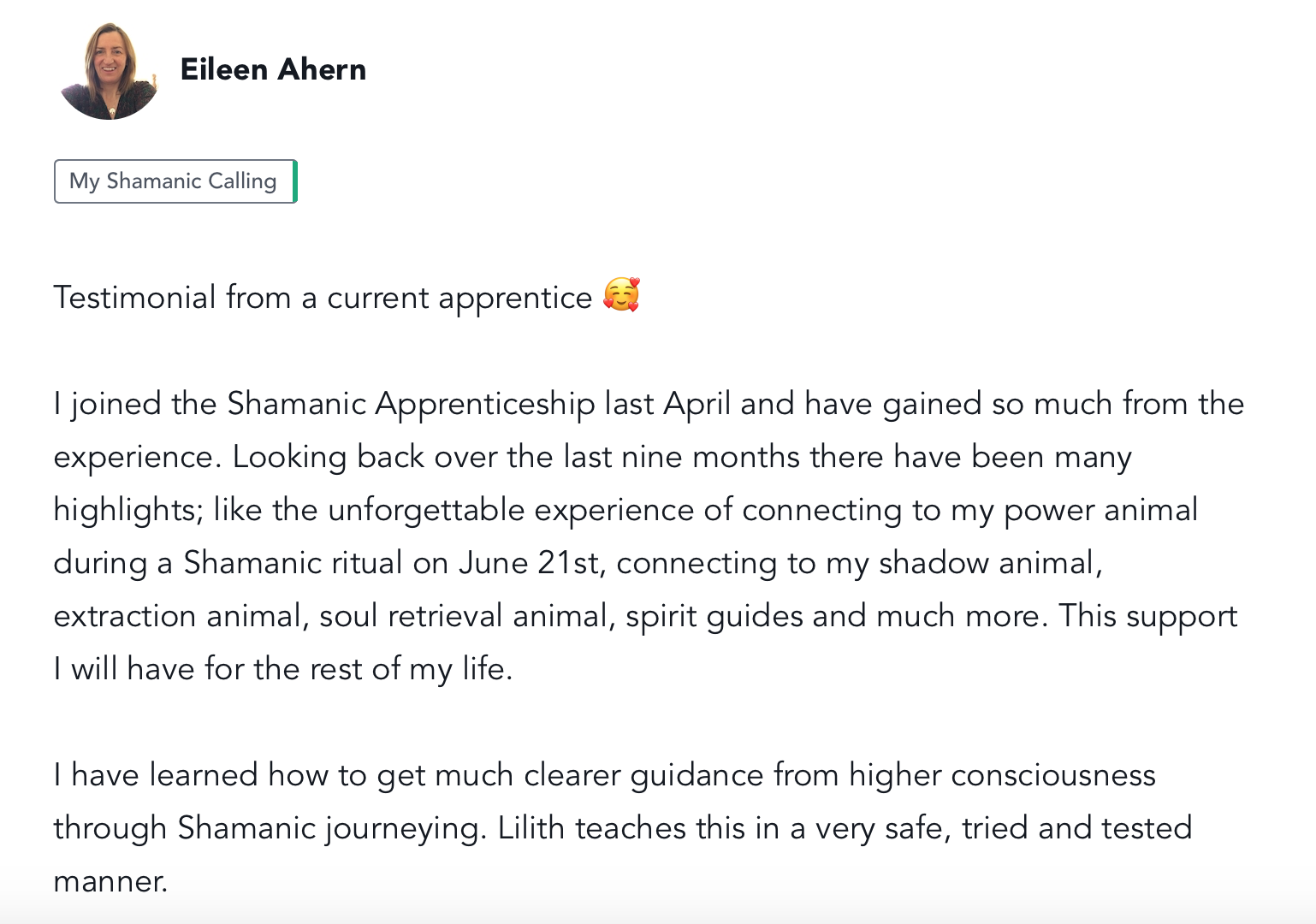
Task: Click the words 'Shamanic Apprenticeship' in the post
Action: (411, 404)
